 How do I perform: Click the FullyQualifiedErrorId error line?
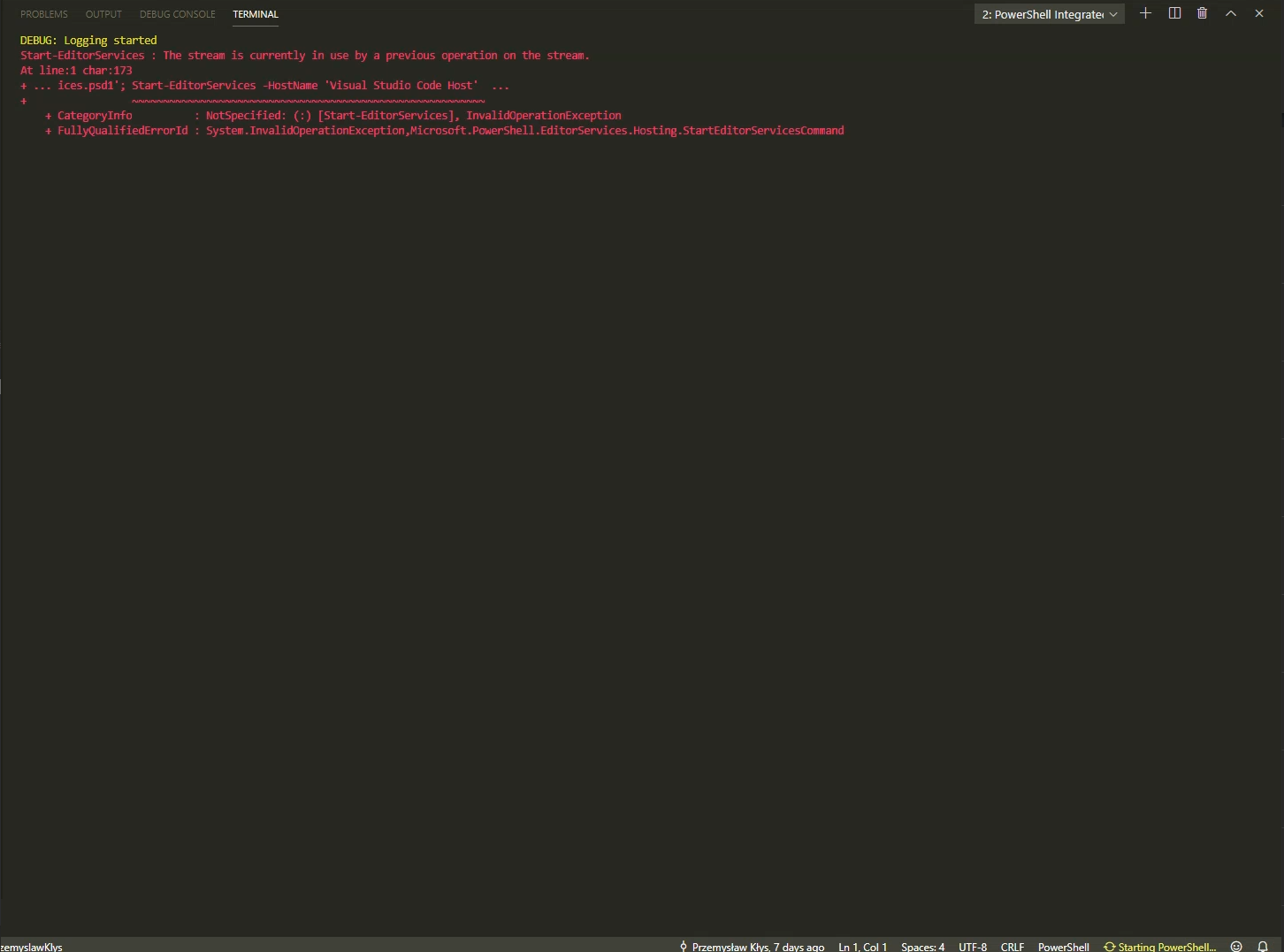pos(445,131)
